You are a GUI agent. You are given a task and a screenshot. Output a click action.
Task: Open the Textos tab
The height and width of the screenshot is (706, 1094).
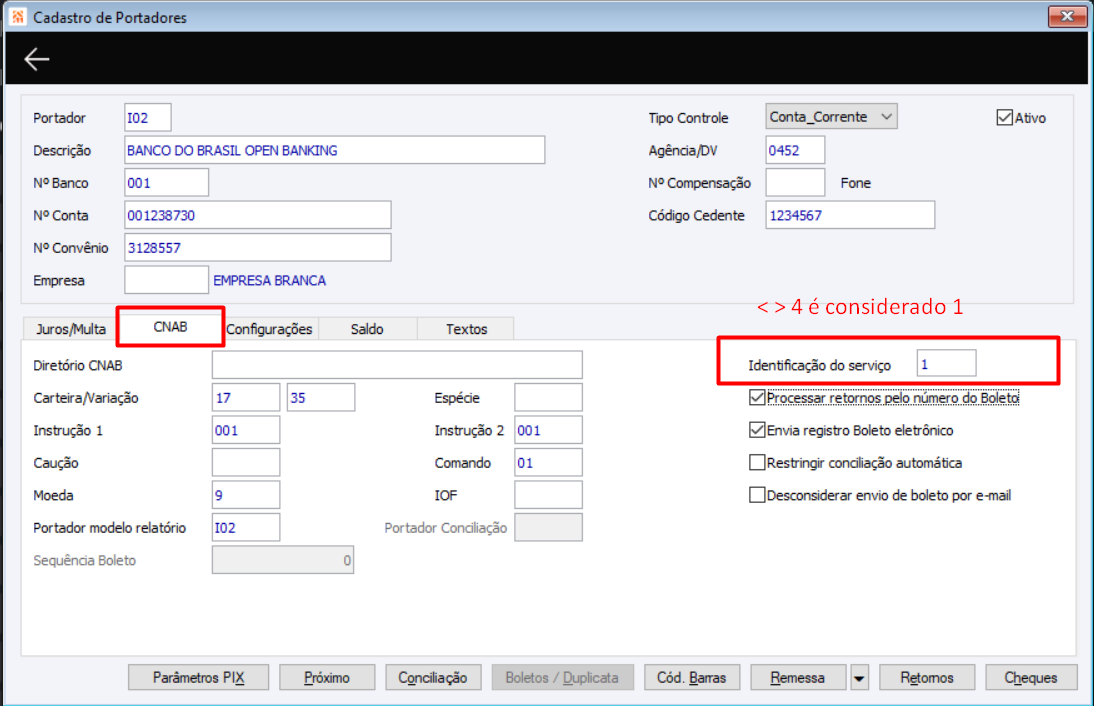click(x=466, y=329)
